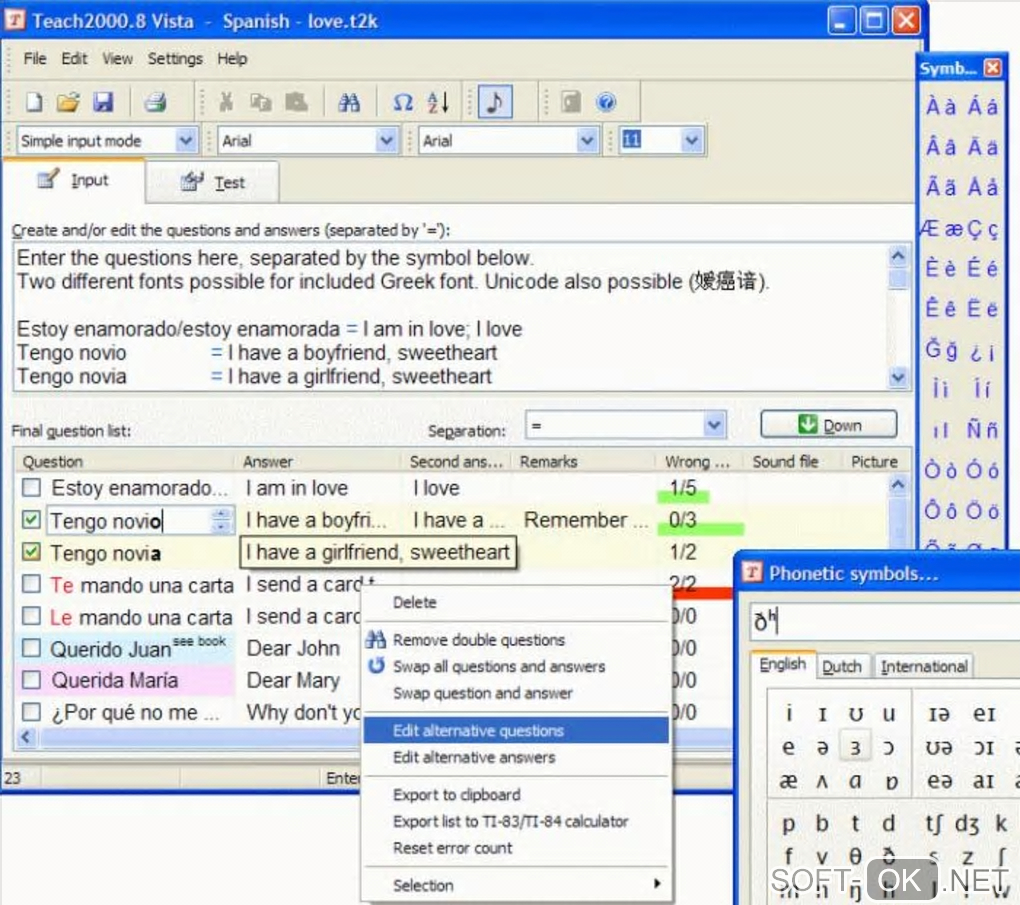Open the Settings menu

tap(175, 59)
